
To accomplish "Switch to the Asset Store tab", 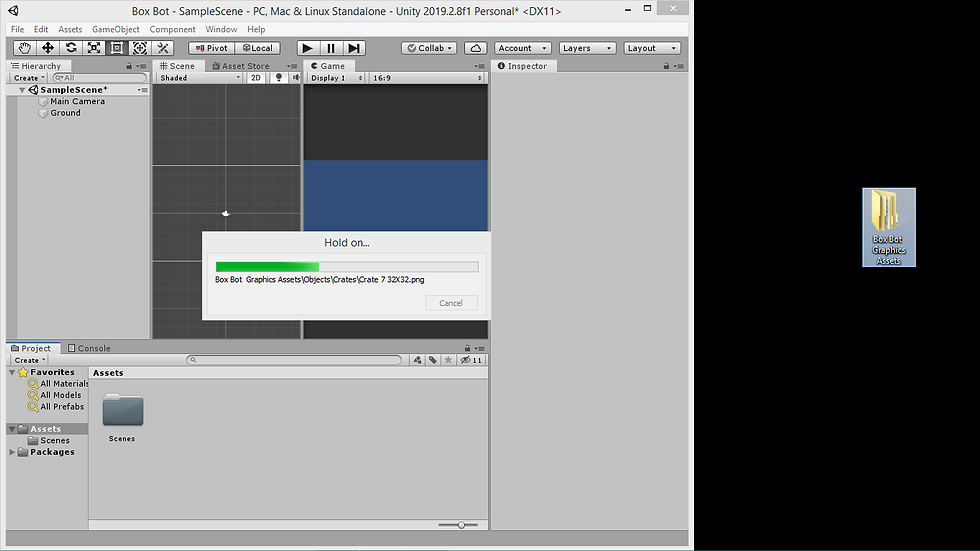I will 241,66.
